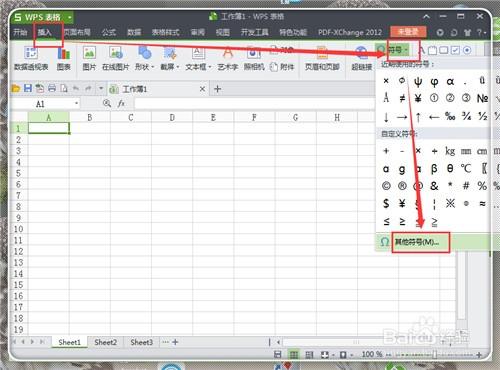Insert the ※ reference mark symbol
500x370 pixels.
pos(450,203)
